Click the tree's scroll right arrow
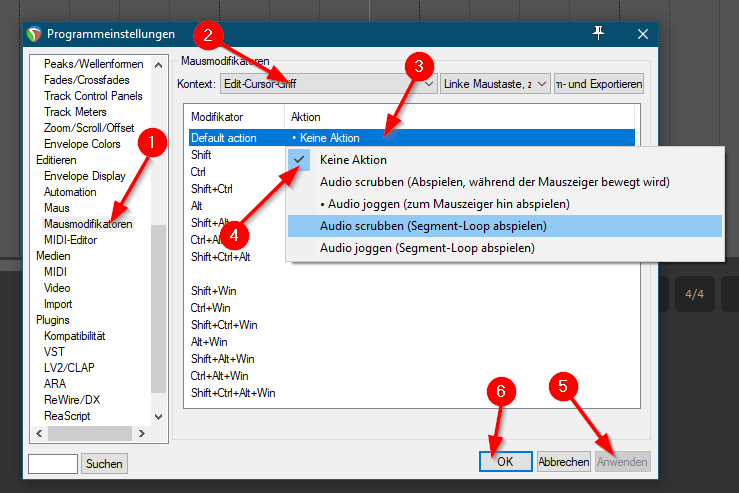 point(141,433)
